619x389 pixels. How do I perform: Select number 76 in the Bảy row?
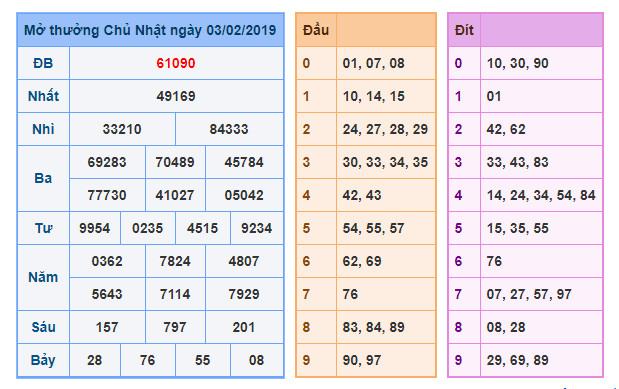coord(148,360)
